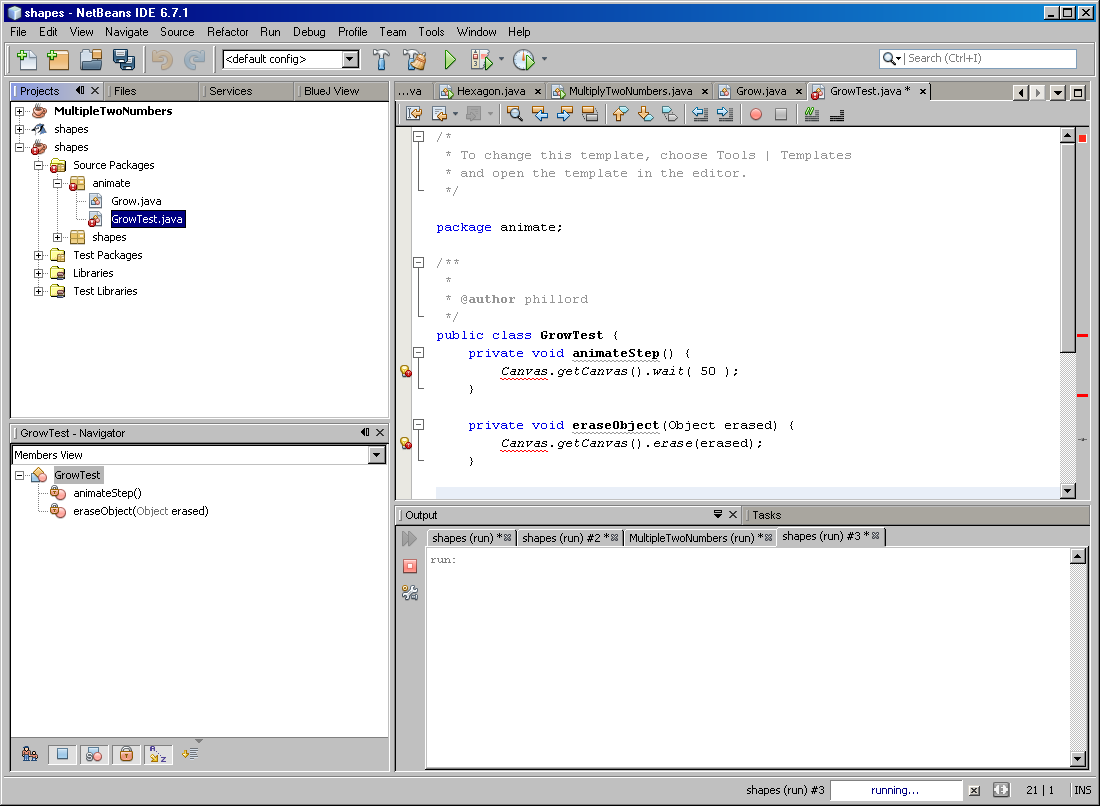Switch to the Tasks panel tab
The width and height of the screenshot is (1100, 806).
point(767,515)
